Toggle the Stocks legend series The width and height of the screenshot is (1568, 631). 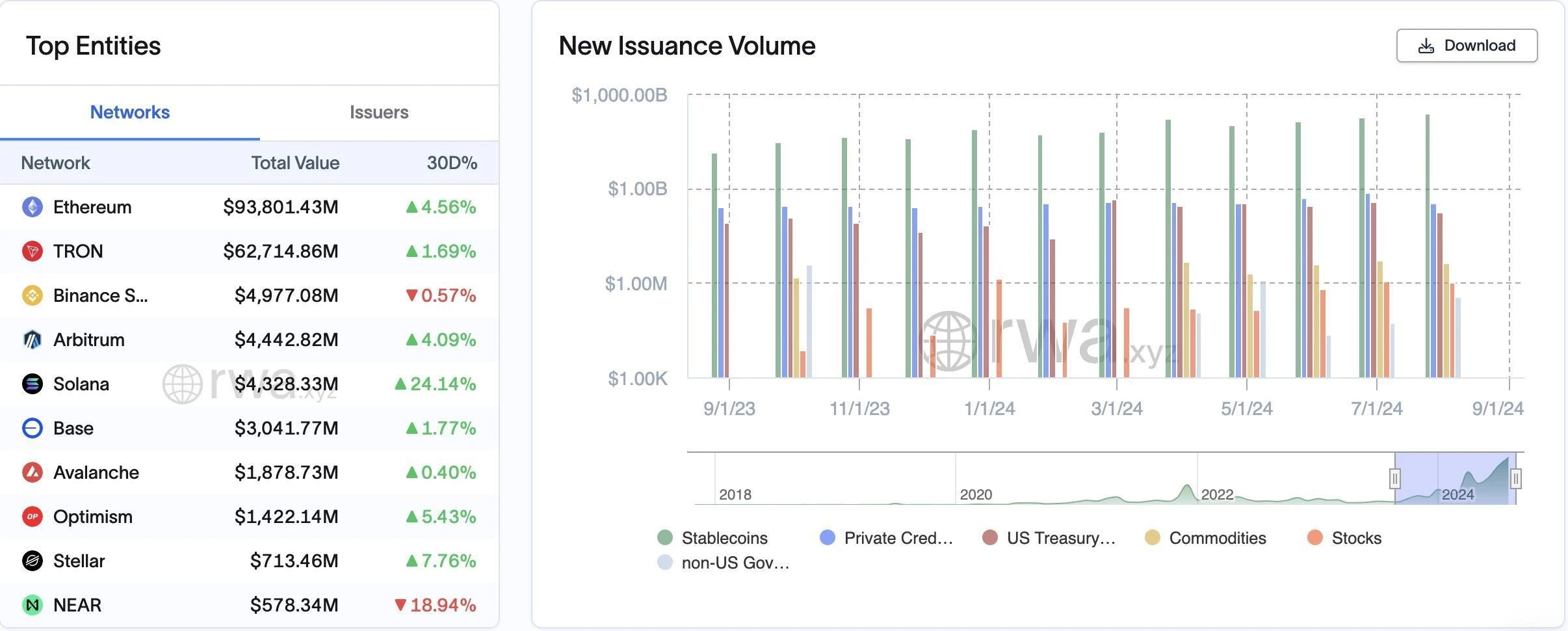1344,538
